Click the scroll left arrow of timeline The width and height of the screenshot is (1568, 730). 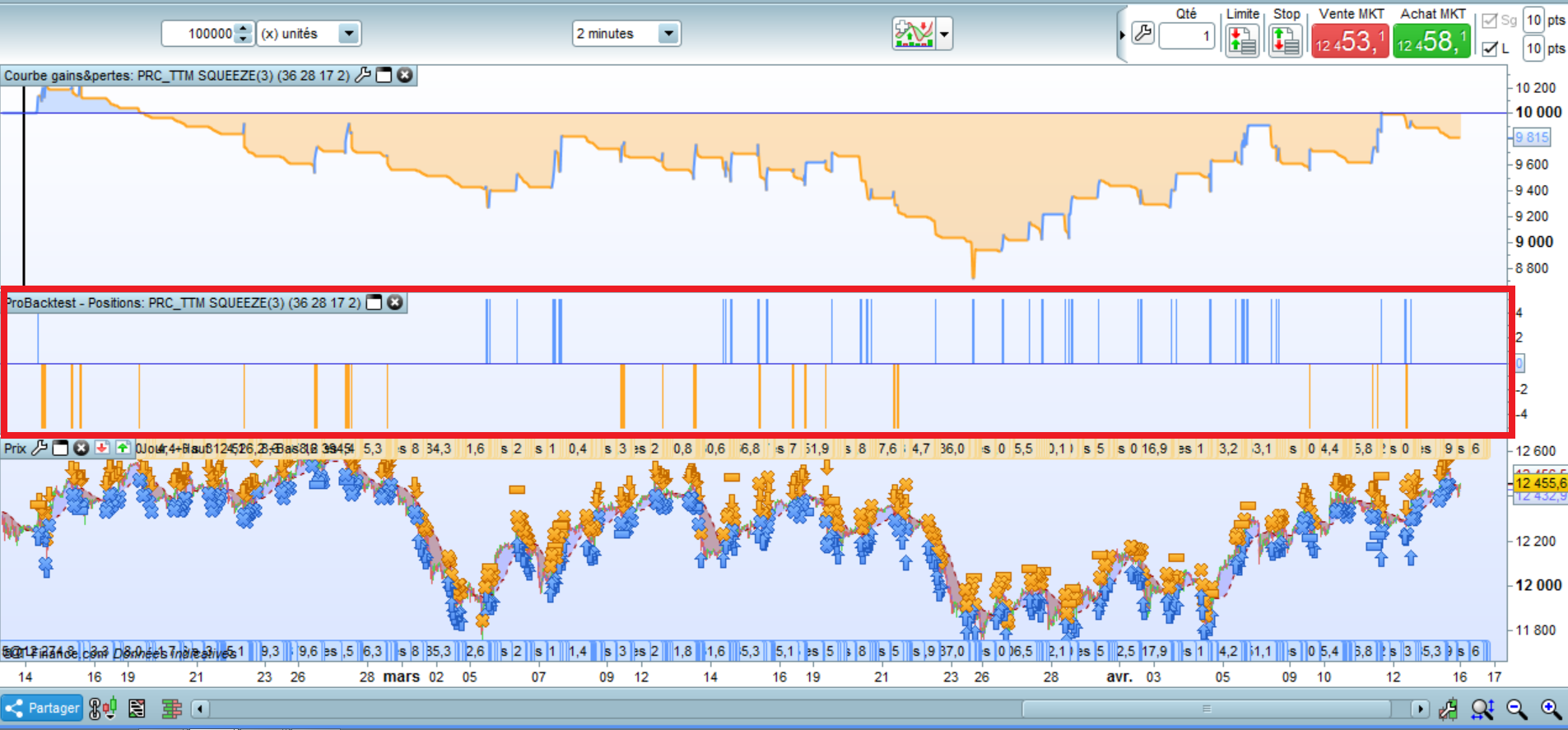(200, 709)
